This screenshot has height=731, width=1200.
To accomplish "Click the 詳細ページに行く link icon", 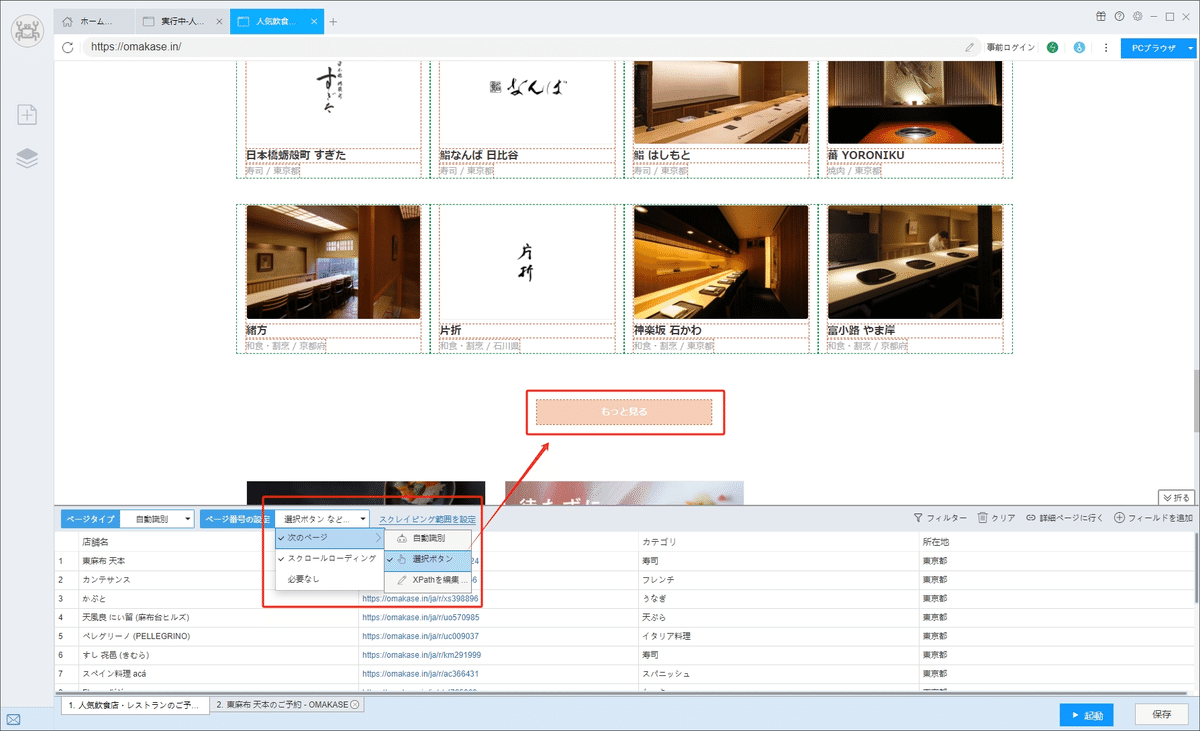I will 1031,518.
